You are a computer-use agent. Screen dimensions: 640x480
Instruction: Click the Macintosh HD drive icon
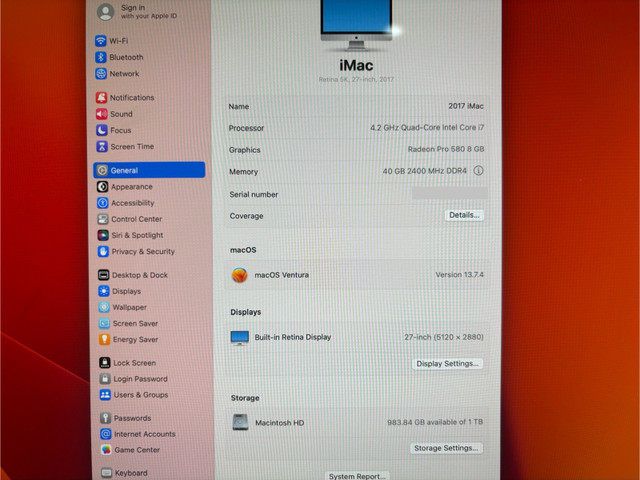(x=240, y=422)
